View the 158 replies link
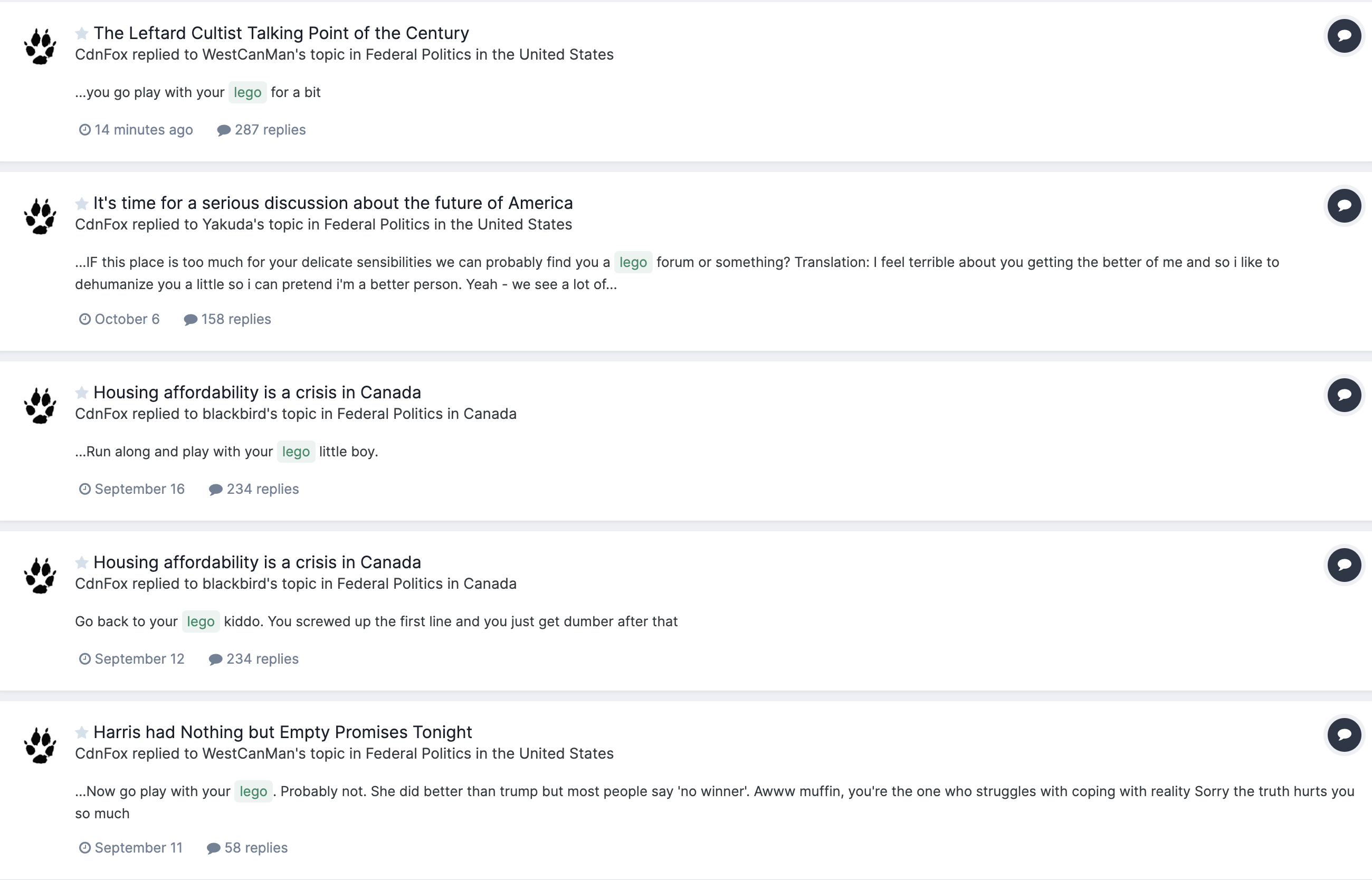The image size is (1372, 880). [x=235, y=319]
